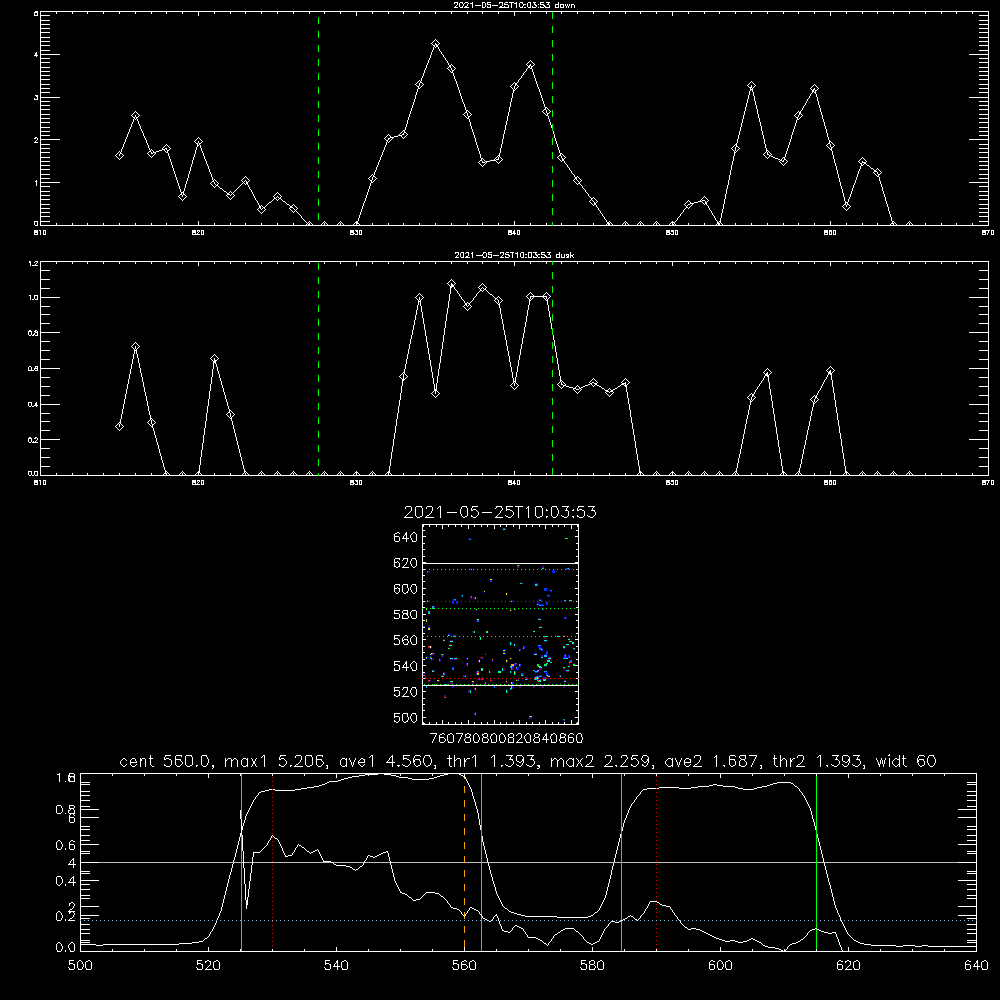Click y-axis label 640 on scatter plot
Screen dimensions: 1000x1000
coord(406,538)
